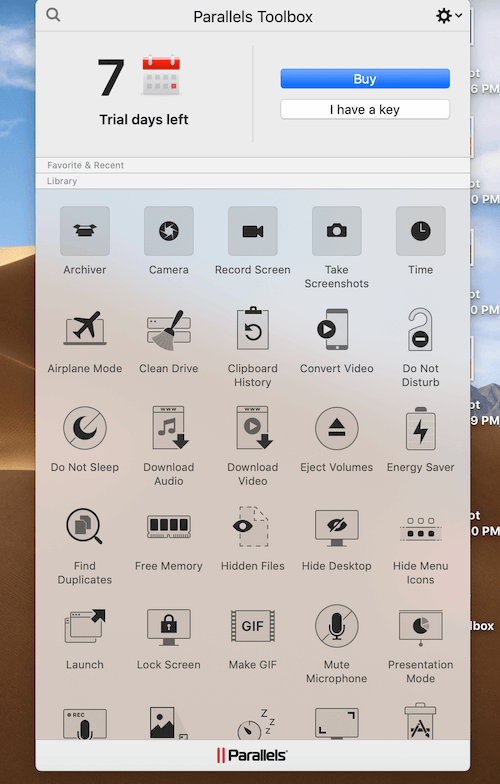Open the Make GIF tool
The image size is (500, 784).
(252, 625)
